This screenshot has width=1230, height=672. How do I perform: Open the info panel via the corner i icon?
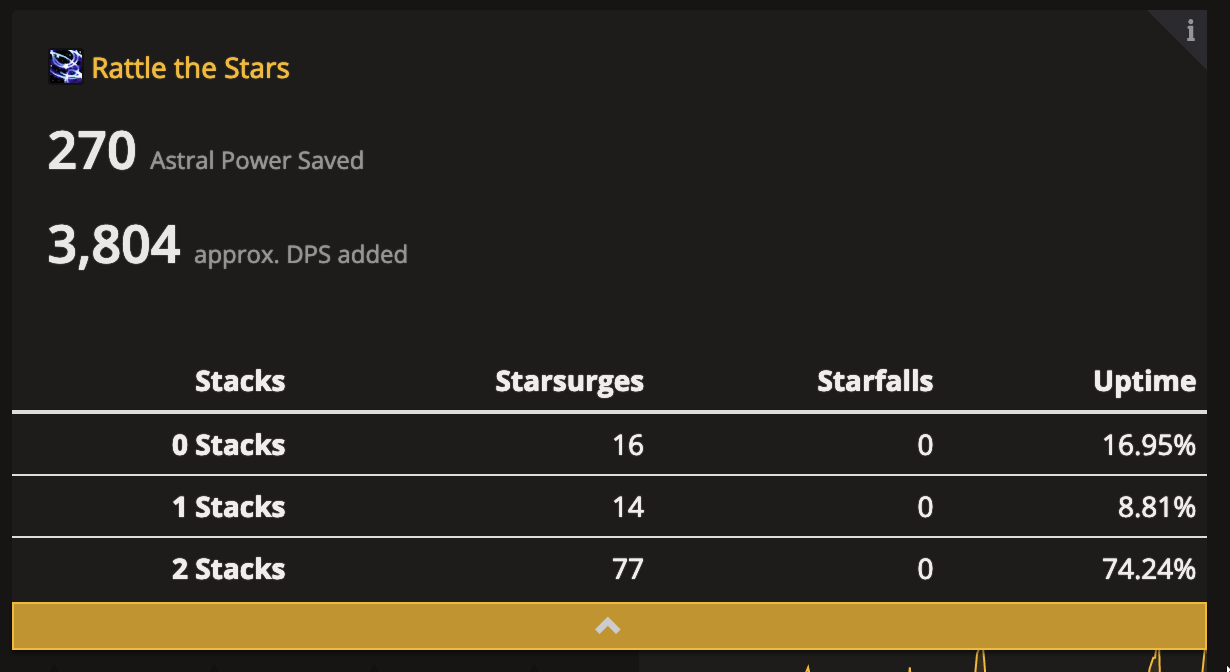1191,31
